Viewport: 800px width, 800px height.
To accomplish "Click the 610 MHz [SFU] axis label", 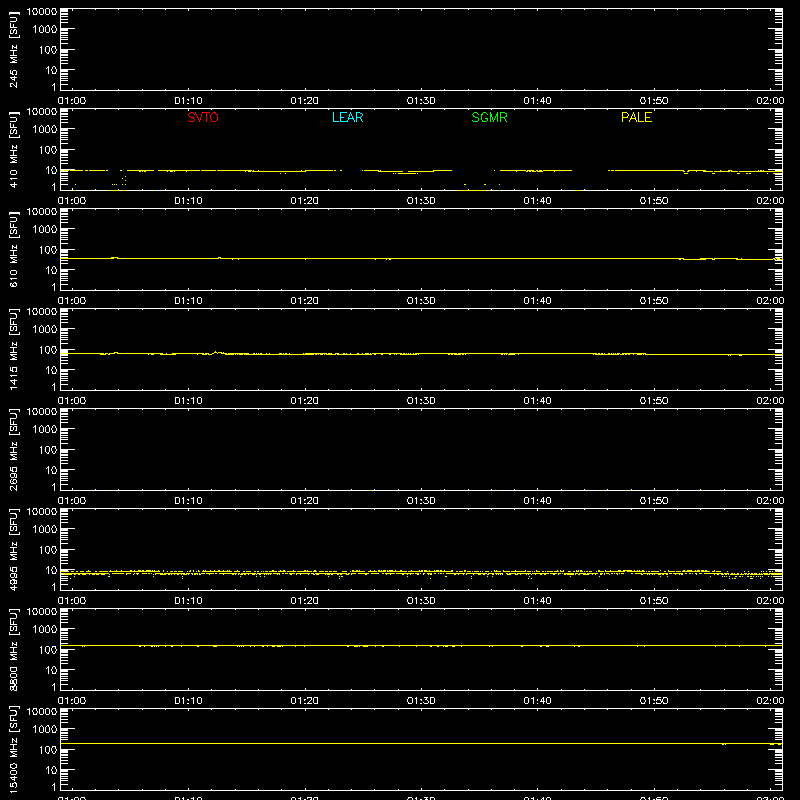I will [13, 250].
